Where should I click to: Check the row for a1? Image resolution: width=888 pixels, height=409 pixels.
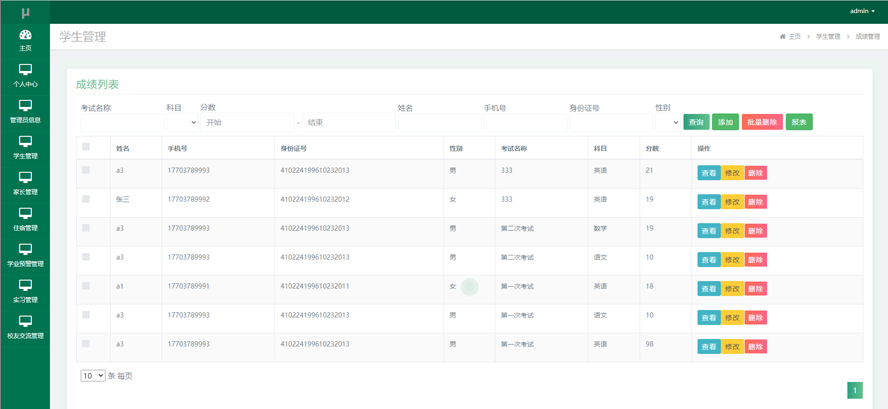(86, 286)
